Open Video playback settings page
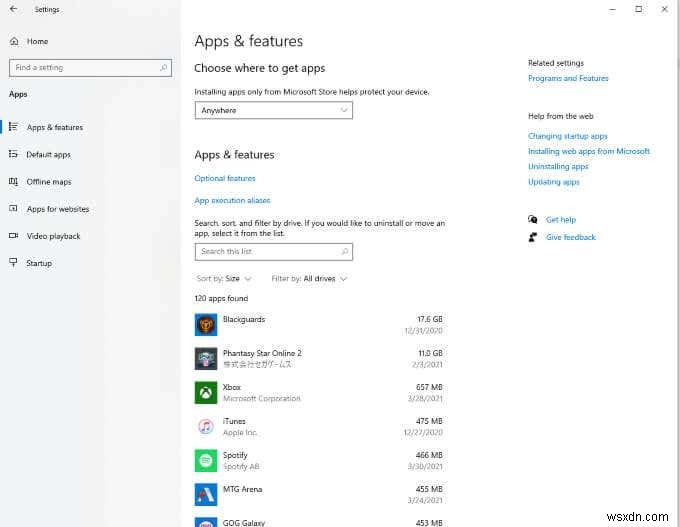 [x=53, y=236]
